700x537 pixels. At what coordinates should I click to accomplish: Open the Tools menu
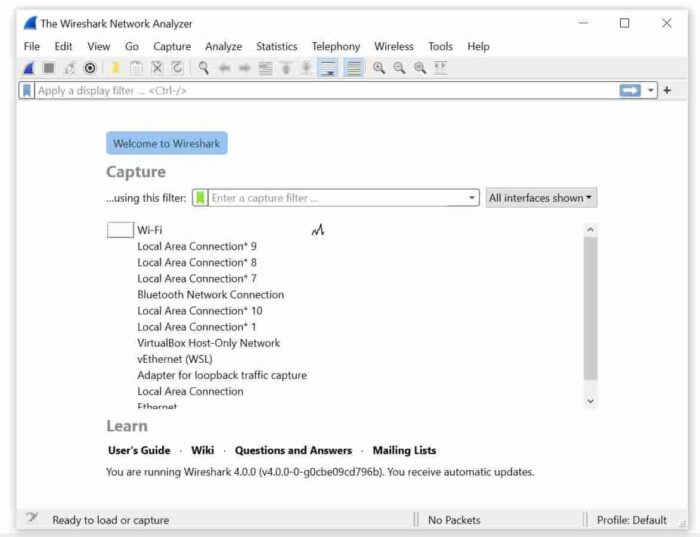tap(441, 46)
